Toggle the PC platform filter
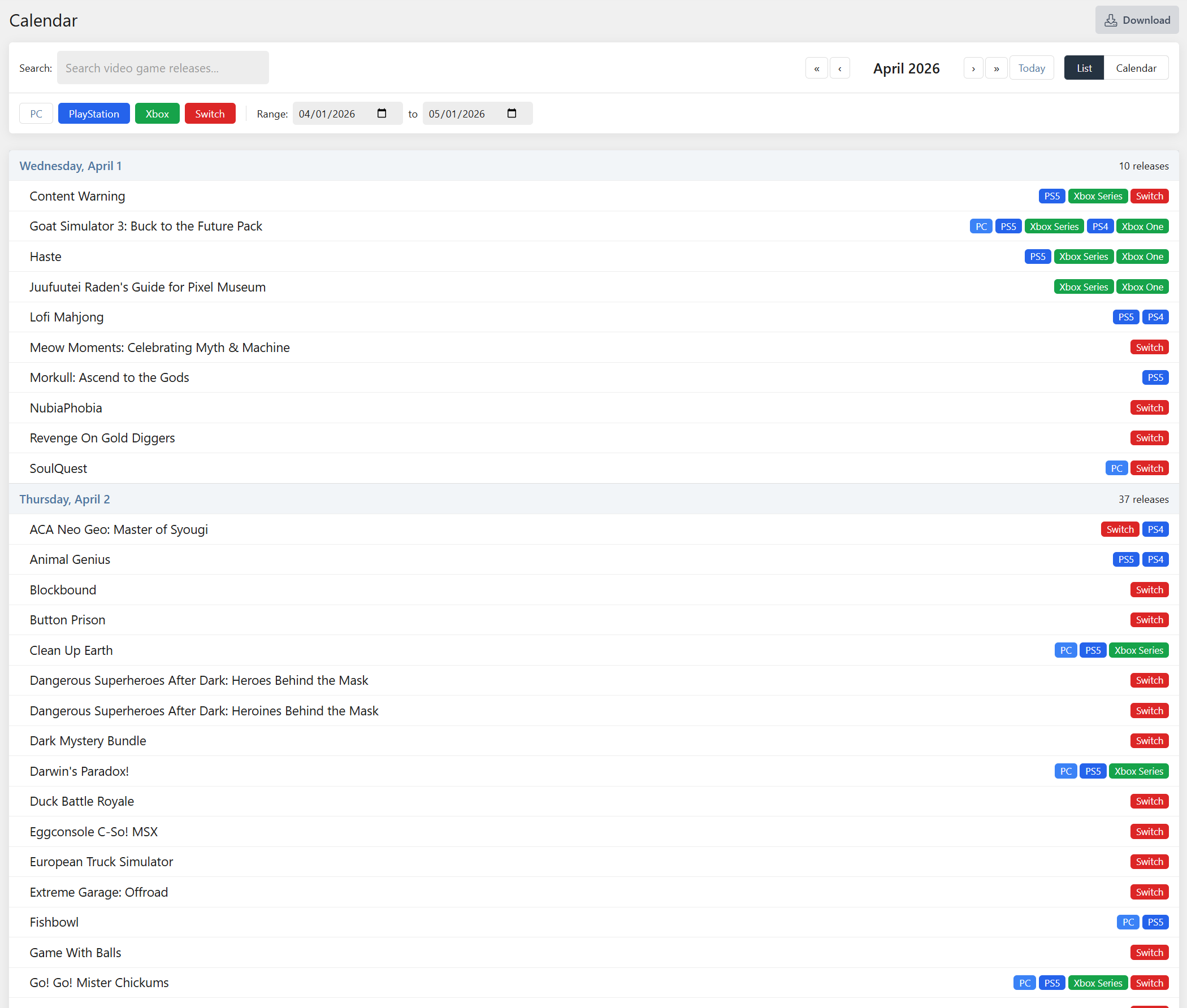 coord(36,114)
